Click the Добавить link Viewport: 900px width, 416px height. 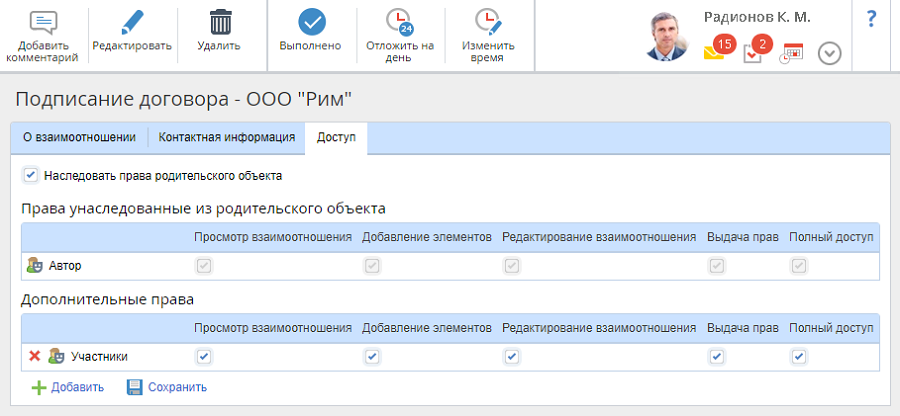tap(68, 387)
